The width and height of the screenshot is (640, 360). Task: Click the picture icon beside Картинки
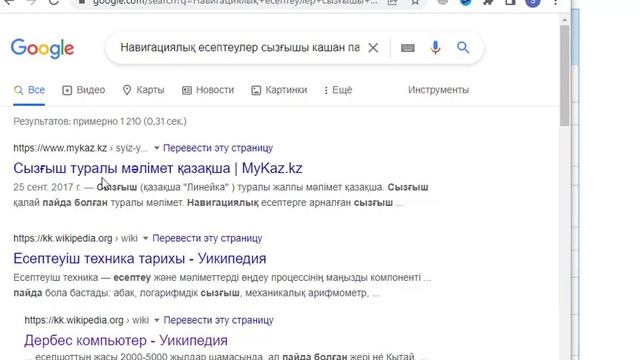[x=256, y=90]
